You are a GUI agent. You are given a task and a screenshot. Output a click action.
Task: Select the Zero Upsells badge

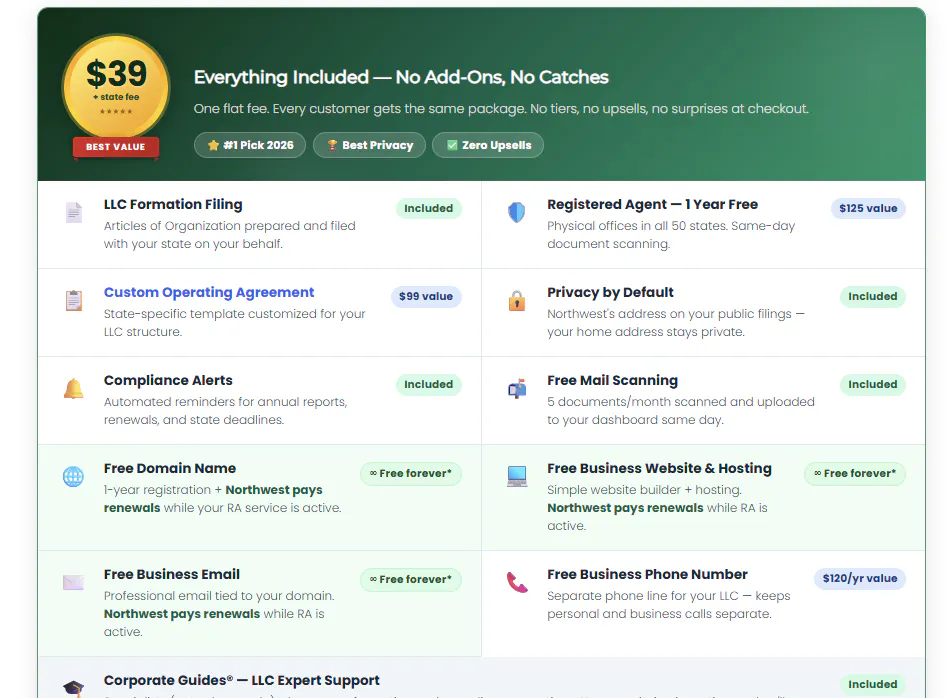tap(488, 145)
